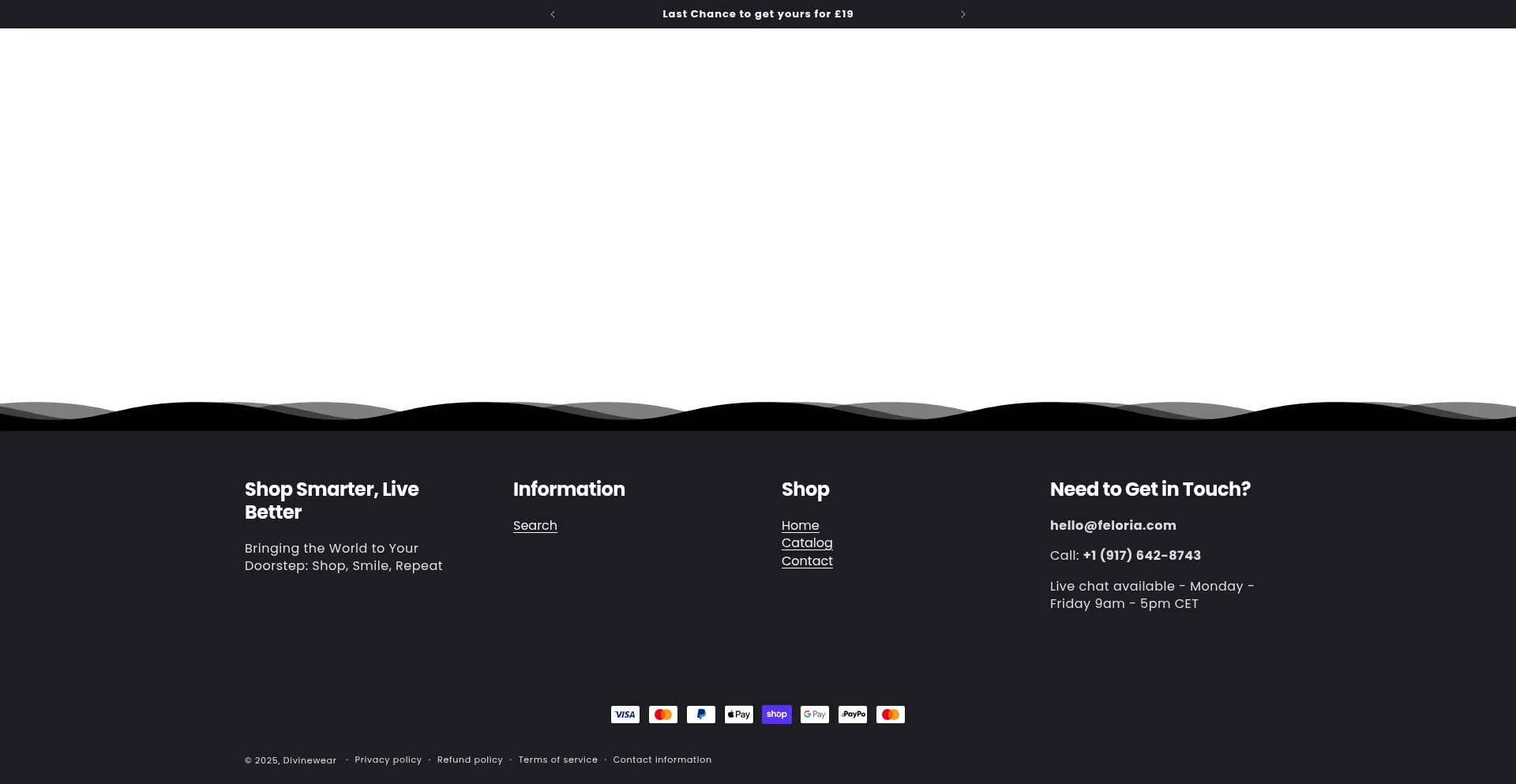Open the Contact information policy link
The image size is (1516, 784).
click(x=662, y=760)
